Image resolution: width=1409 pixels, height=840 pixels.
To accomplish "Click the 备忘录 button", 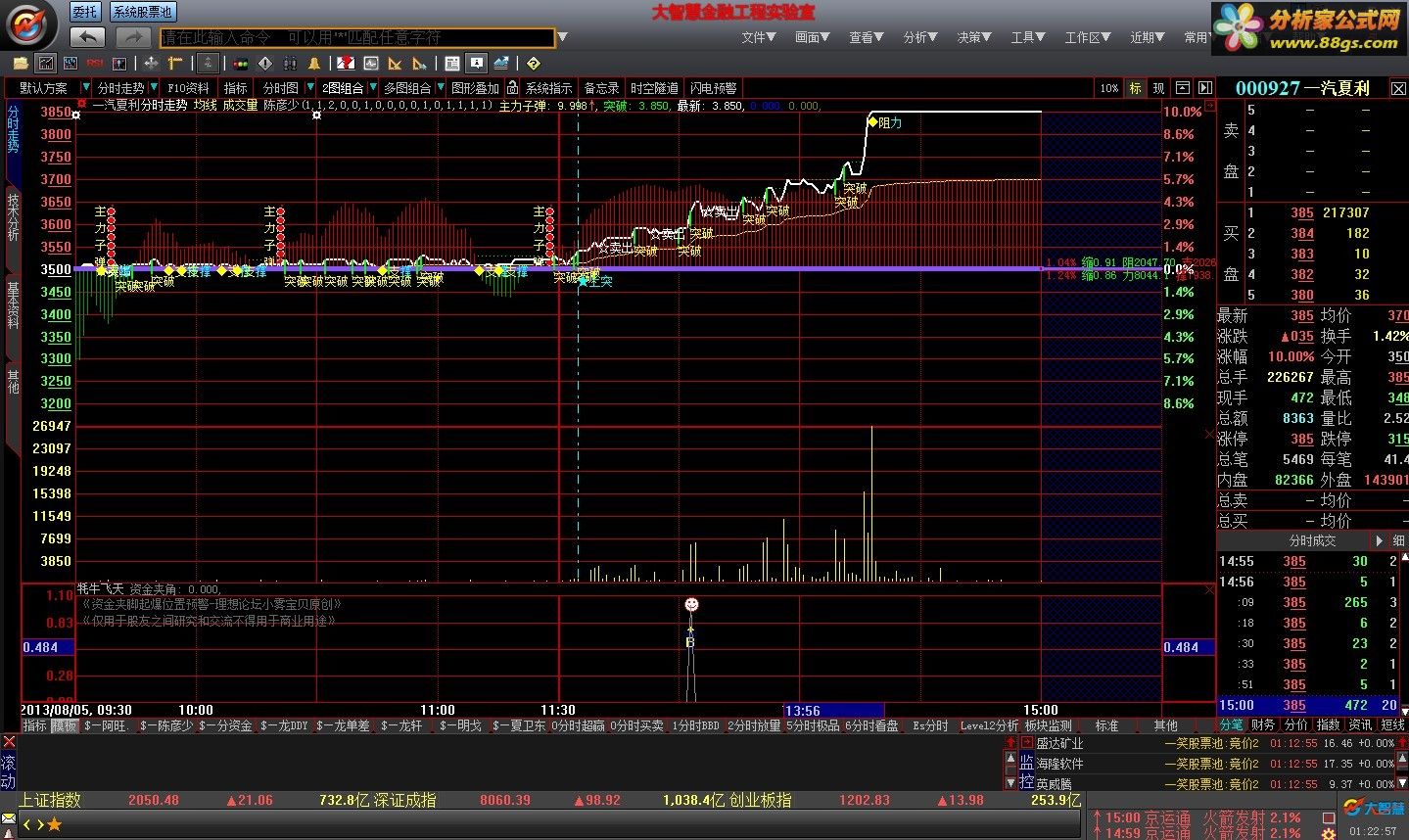I will tap(601, 88).
